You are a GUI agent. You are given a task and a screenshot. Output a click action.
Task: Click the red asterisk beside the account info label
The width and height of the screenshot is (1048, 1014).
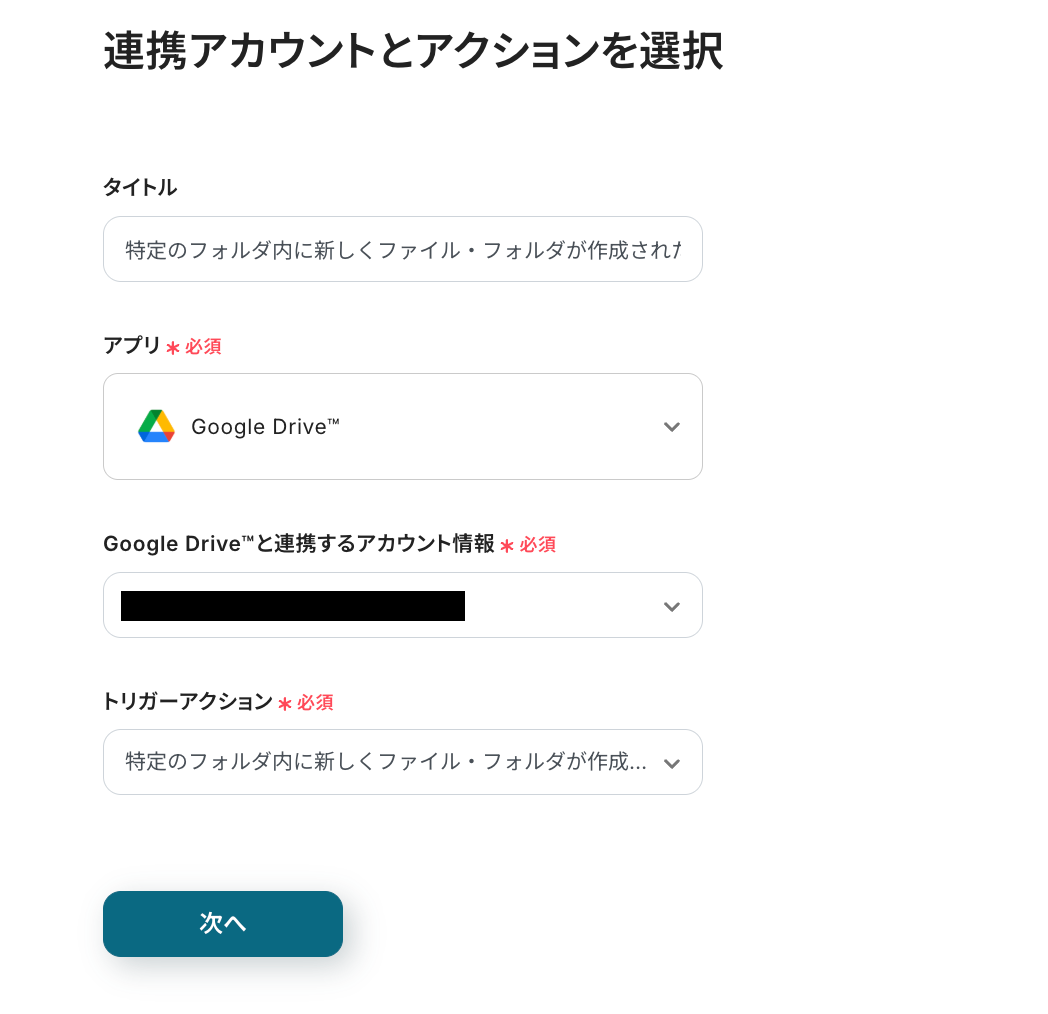tap(507, 545)
